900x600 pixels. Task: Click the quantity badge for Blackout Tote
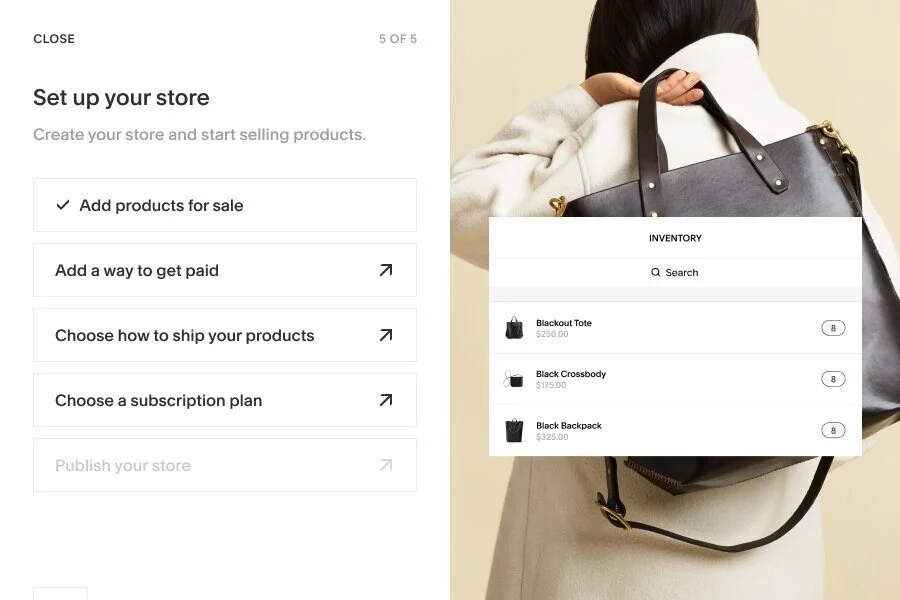click(x=833, y=328)
